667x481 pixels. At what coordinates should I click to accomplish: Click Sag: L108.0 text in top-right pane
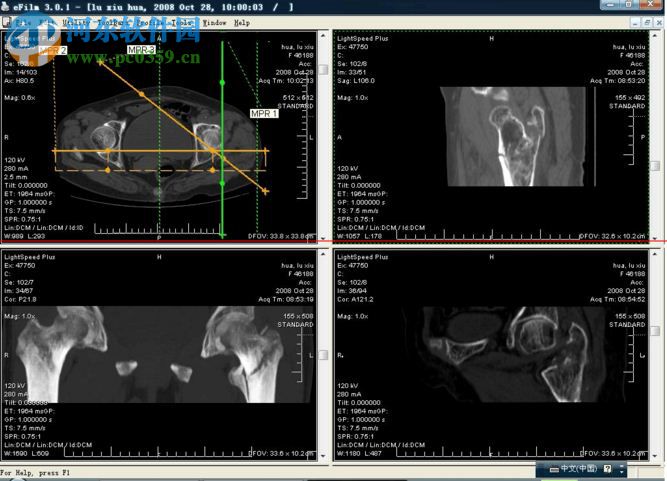point(356,81)
